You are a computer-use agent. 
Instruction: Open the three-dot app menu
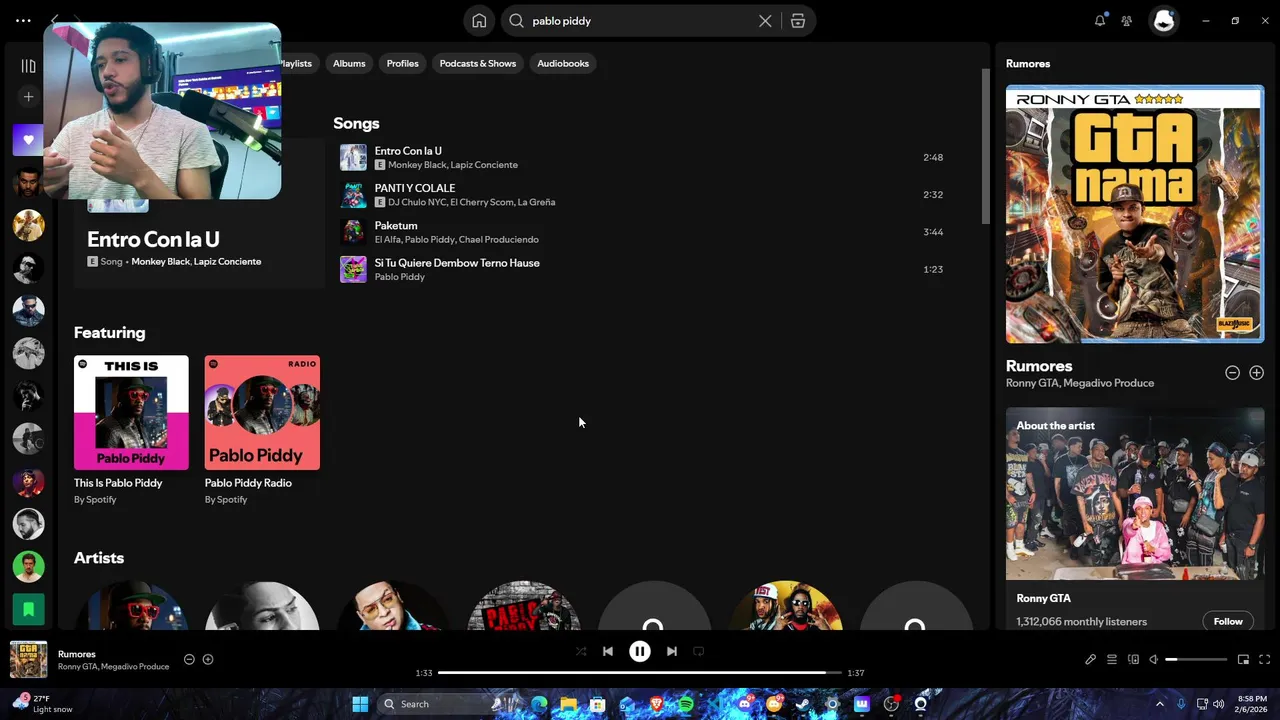pyautogui.click(x=23, y=20)
